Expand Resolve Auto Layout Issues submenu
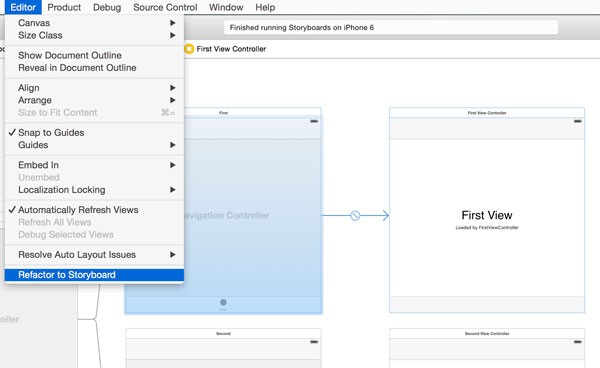The image size is (600, 368). (x=94, y=254)
